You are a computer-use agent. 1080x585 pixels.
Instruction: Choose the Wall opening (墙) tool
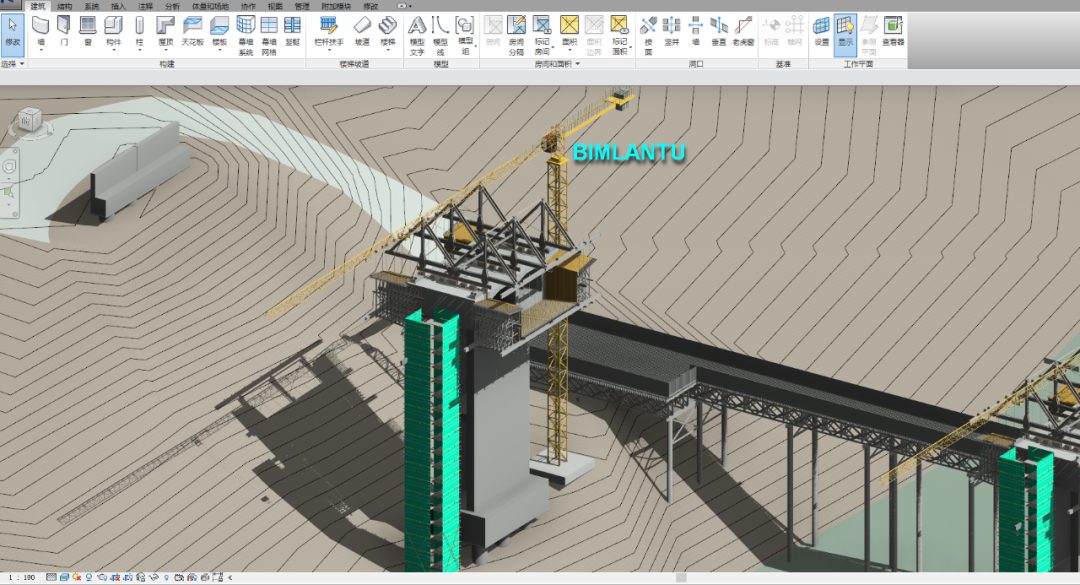[696, 31]
